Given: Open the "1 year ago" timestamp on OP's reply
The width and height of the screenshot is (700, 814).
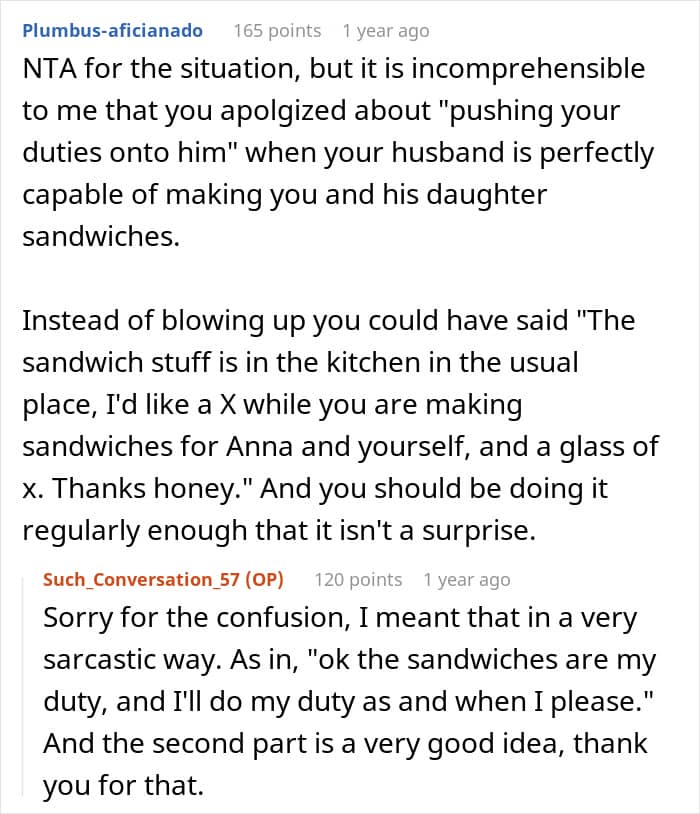Looking at the screenshot, I should (x=466, y=580).
